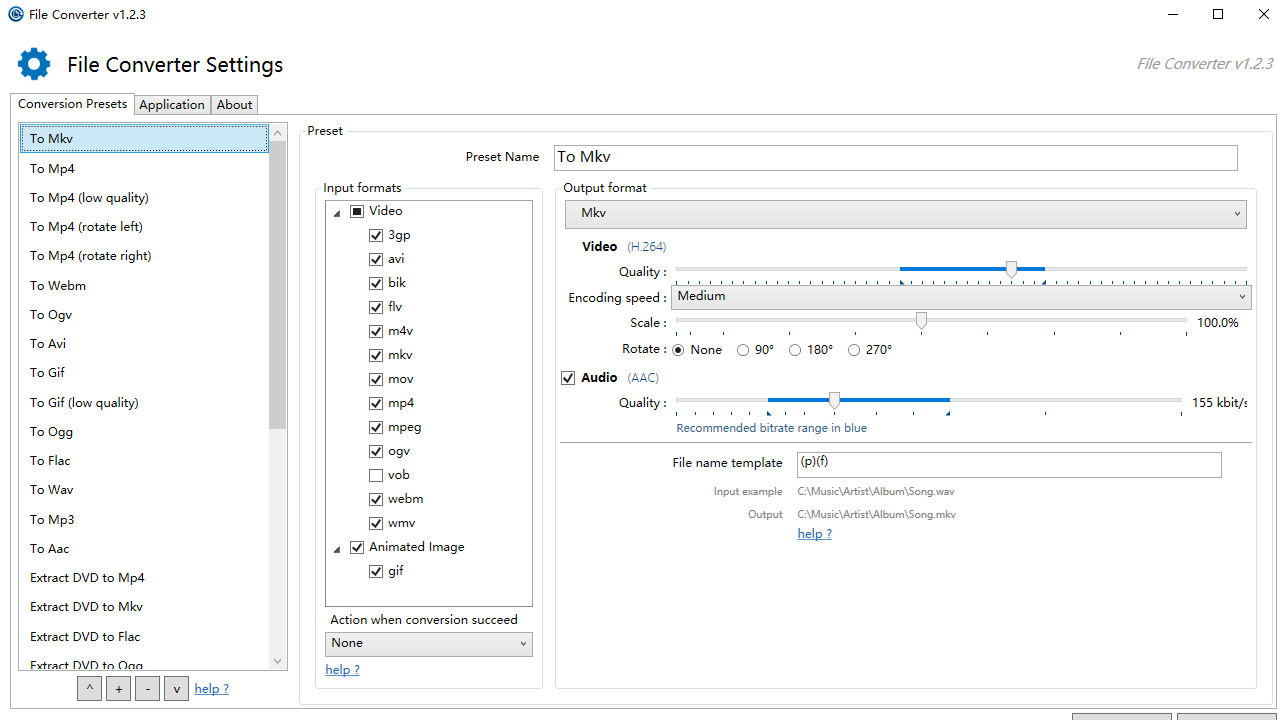Enable the vob input format checkbox
The width and height of the screenshot is (1280, 720).
click(x=376, y=475)
